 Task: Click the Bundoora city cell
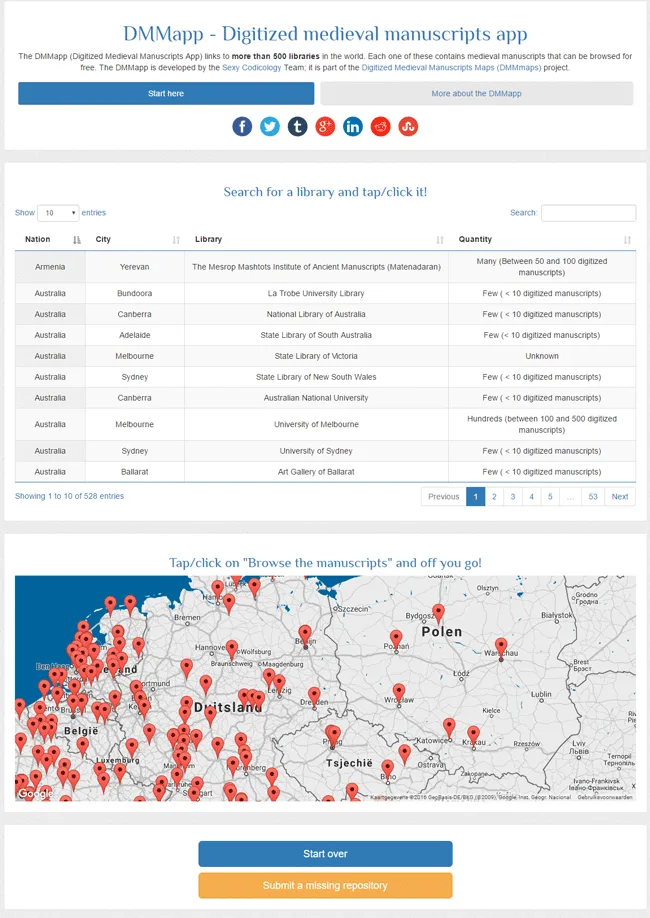[x=135, y=293]
